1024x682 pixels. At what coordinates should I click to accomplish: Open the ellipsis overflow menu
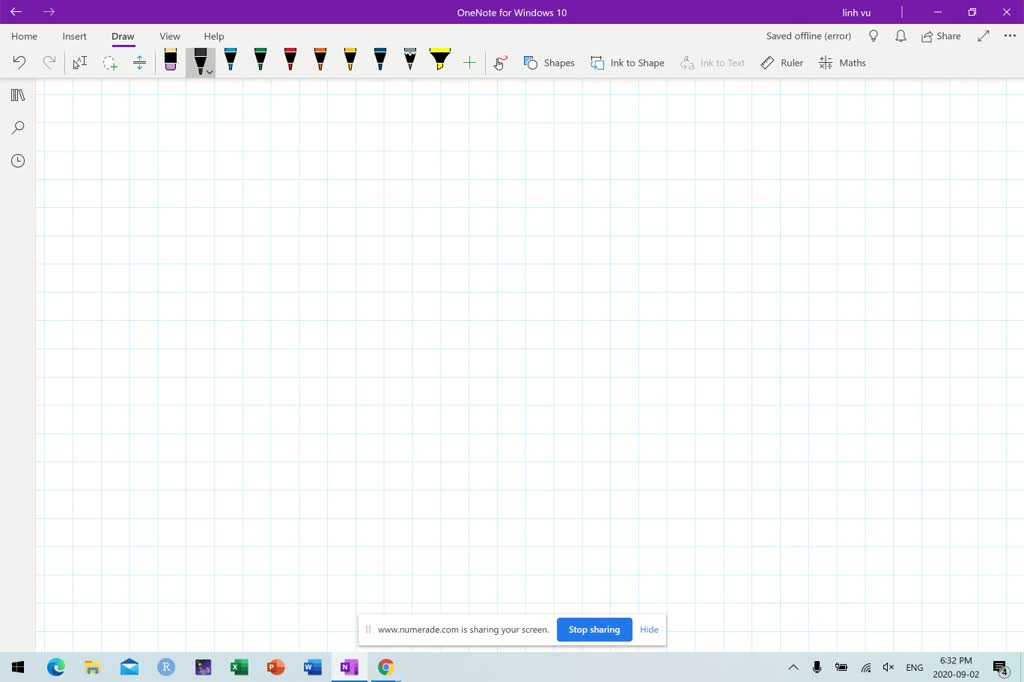(x=1009, y=36)
